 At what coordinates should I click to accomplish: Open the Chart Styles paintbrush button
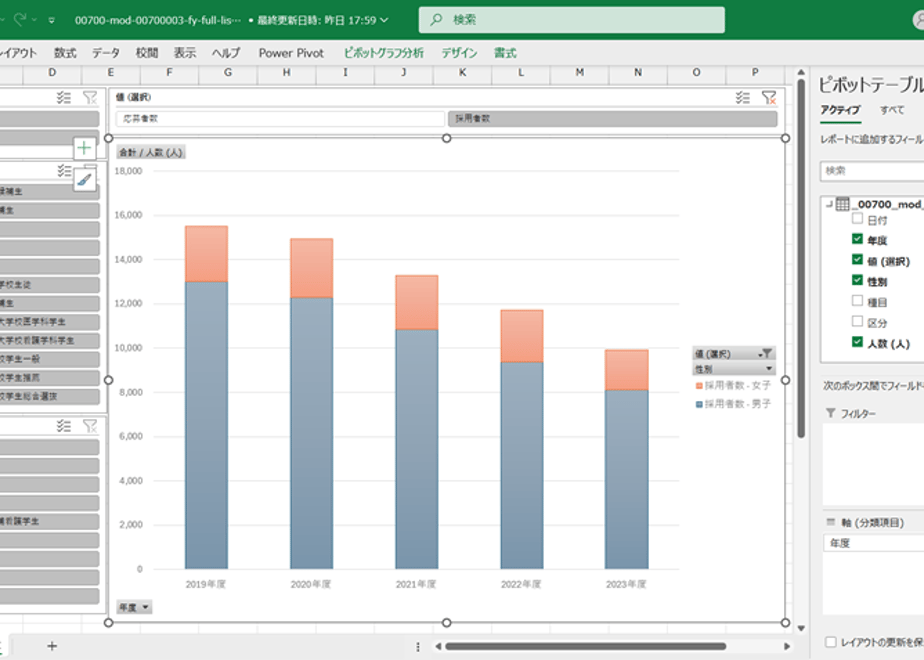coord(84,179)
